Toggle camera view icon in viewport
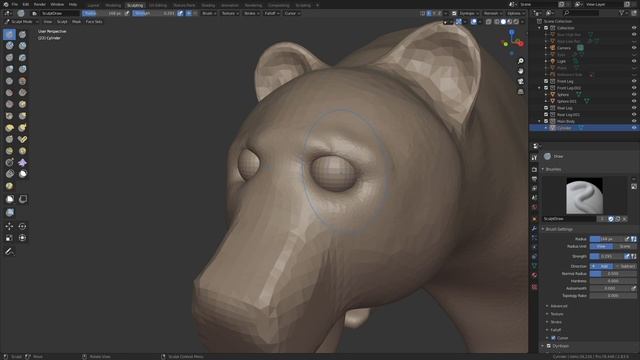The image size is (640, 360). 520,81
